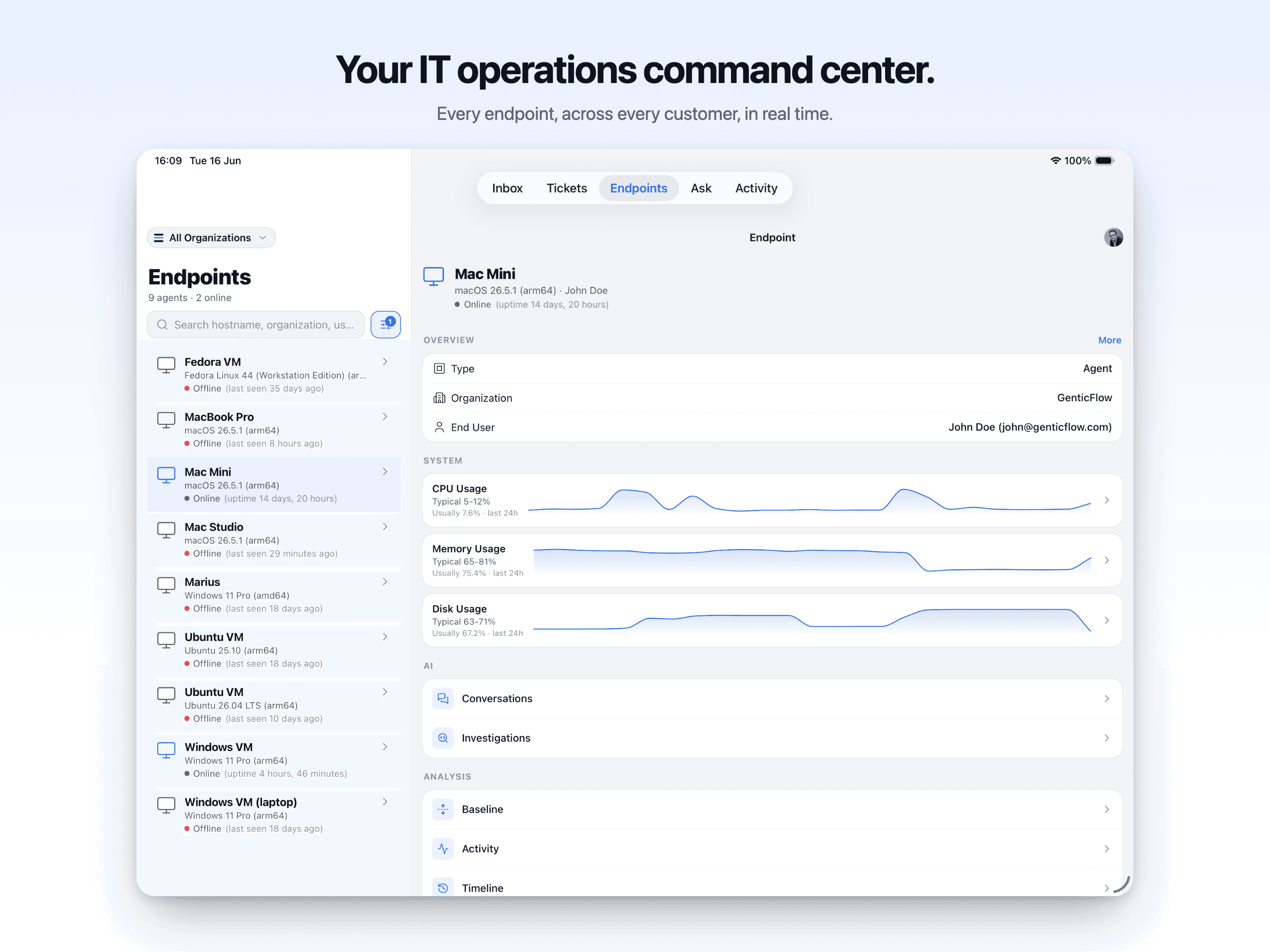Click the Conversations chat bubbles icon
The height and width of the screenshot is (952, 1270).
[443, 698]
